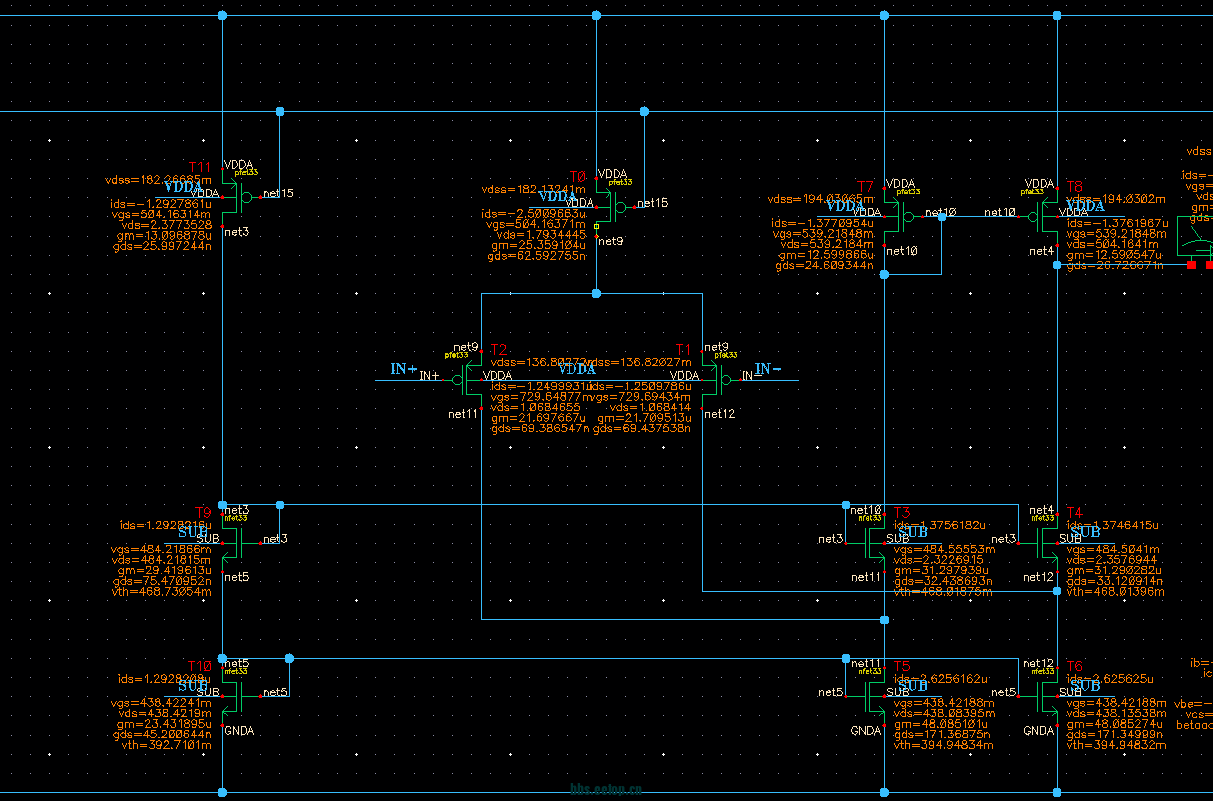This screenshot has width=1213, height=801.
Task: Click the IN+ input pin label
Action: [404, 369]
